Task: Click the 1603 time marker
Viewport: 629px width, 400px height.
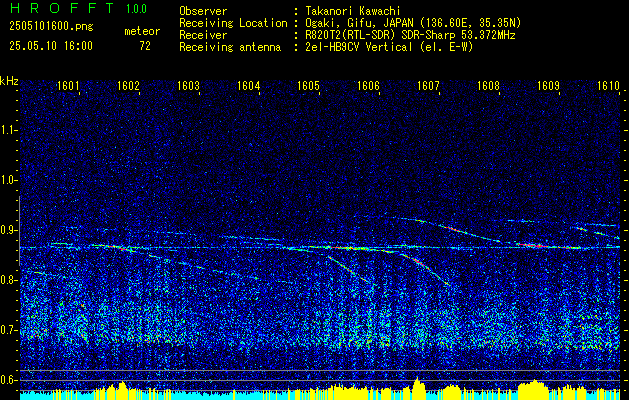Action: click(x=189, y=85)
